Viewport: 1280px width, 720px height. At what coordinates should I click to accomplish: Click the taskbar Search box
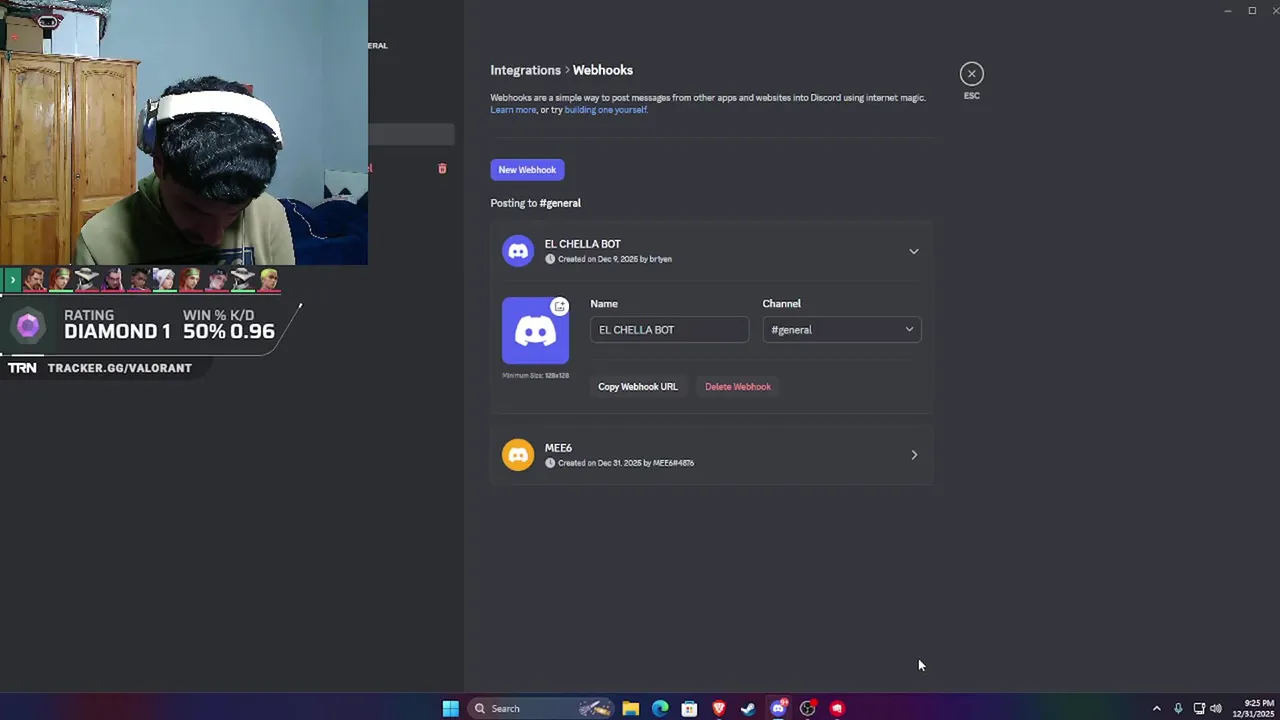point(541,708)
